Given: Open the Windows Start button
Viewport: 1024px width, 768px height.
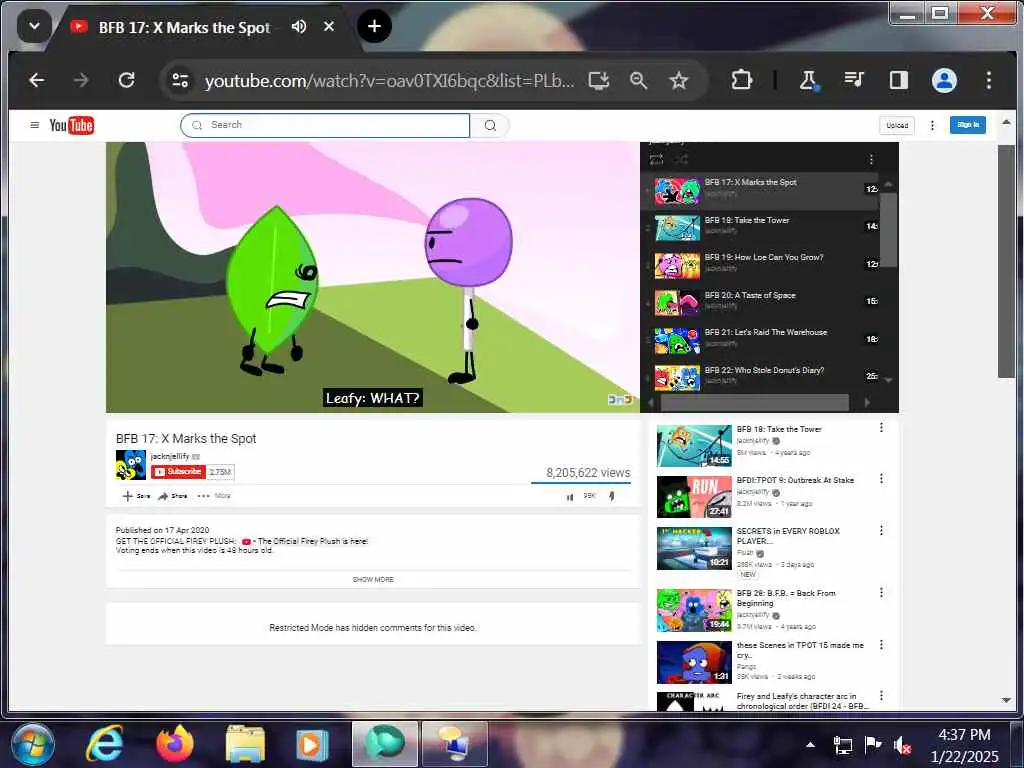Looking at the screenshot, I should pyautogui.click(x=33, y=744).
